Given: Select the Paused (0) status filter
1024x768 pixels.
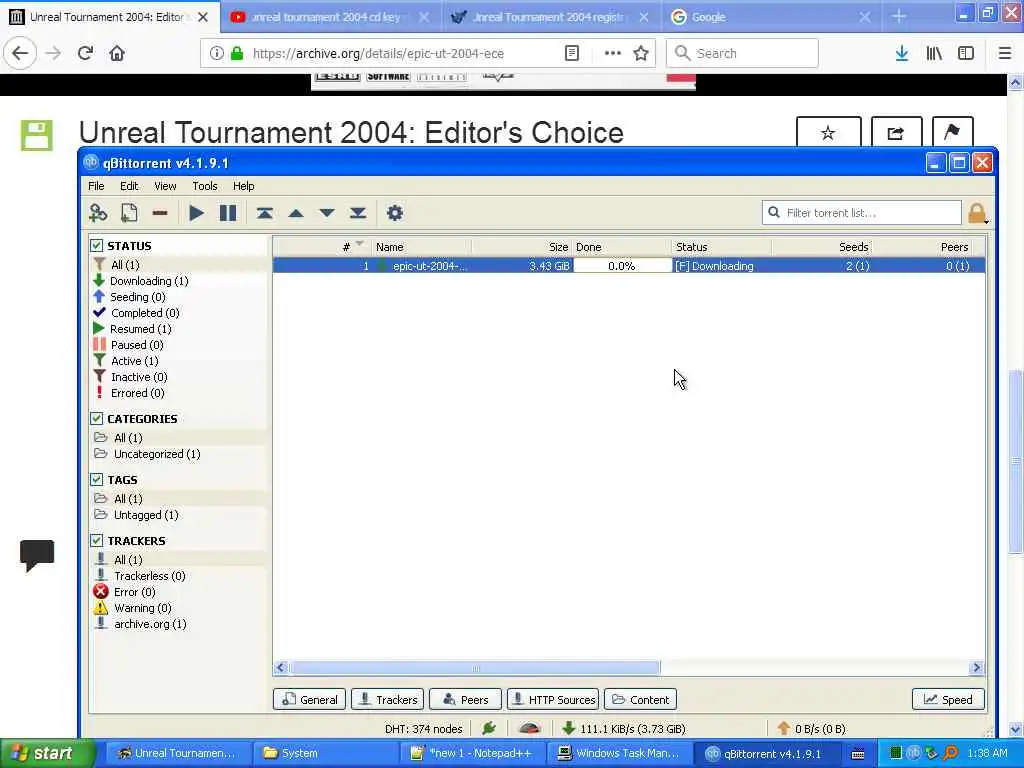Looking at the screenshot, I should point(137,345).
